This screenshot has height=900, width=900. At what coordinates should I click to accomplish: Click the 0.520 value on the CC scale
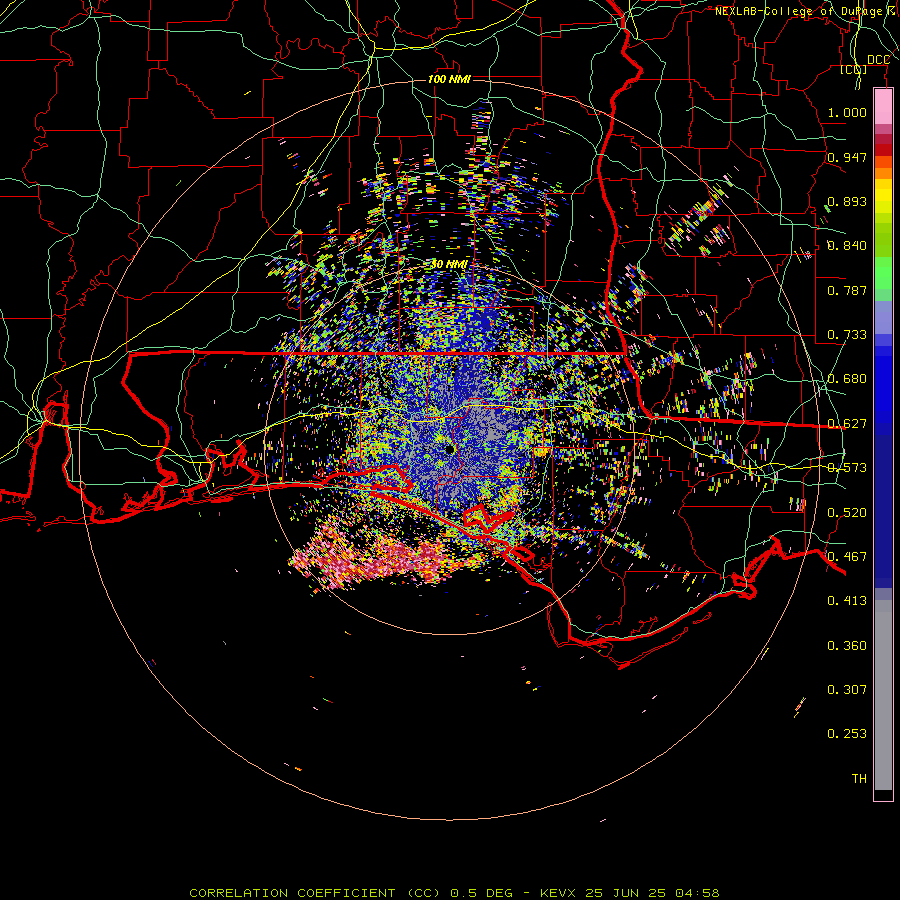(847, 513)
